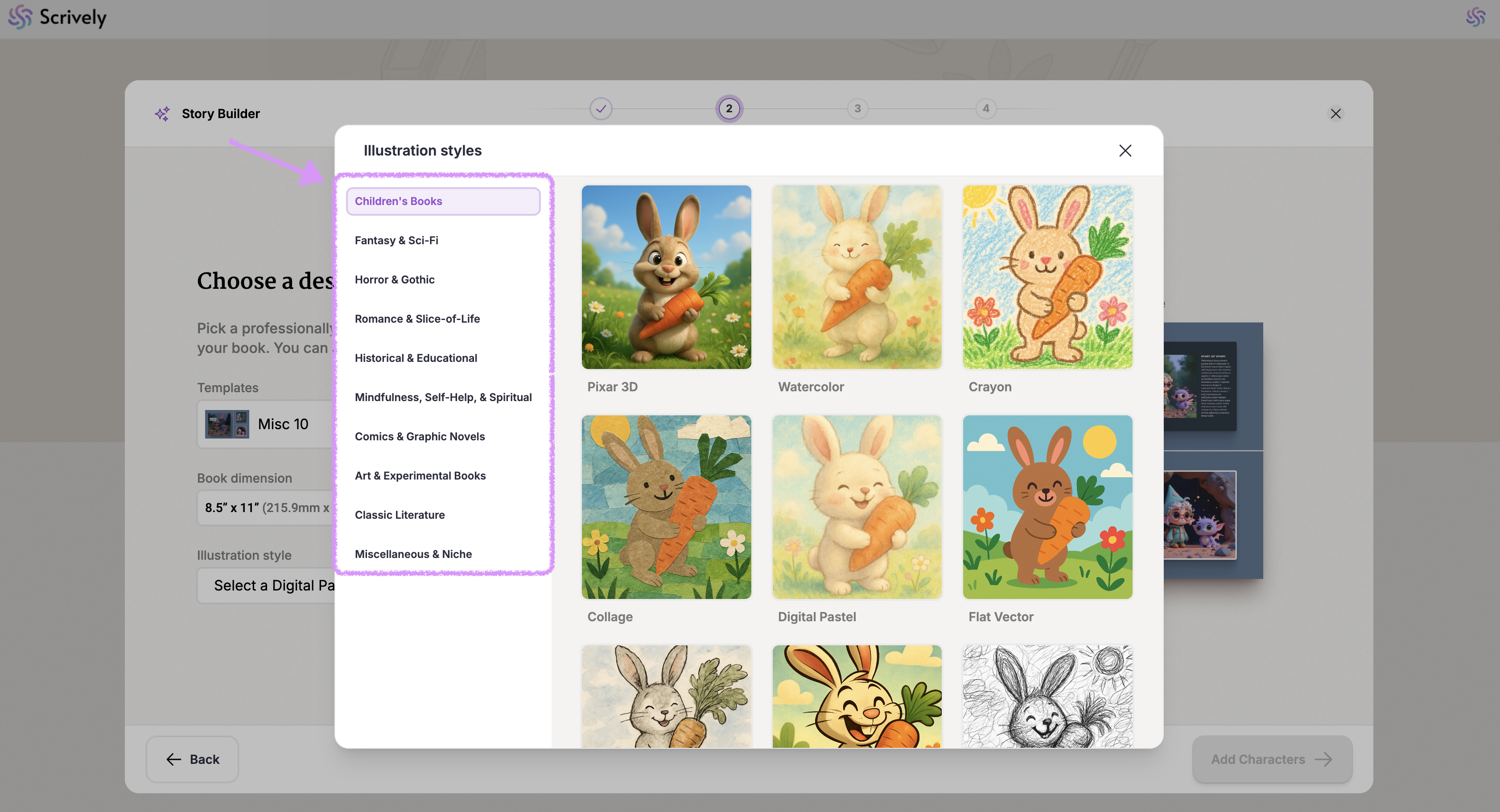This screenshot has width=1500, height=812.
Task: Click the completed step one checkmark
Action: (x=600, y=109)
